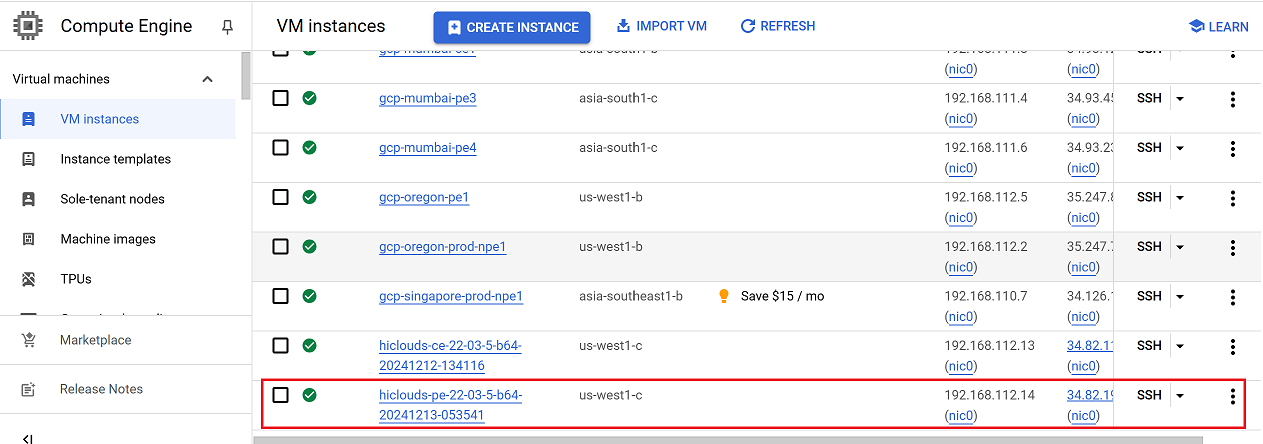Image resolution: width=1263 pixels, height=444 pixels.
Task: Open SSH dropdown arrow for hiclouds-ce-22-03-5-b64
Action: [1180, 346]
